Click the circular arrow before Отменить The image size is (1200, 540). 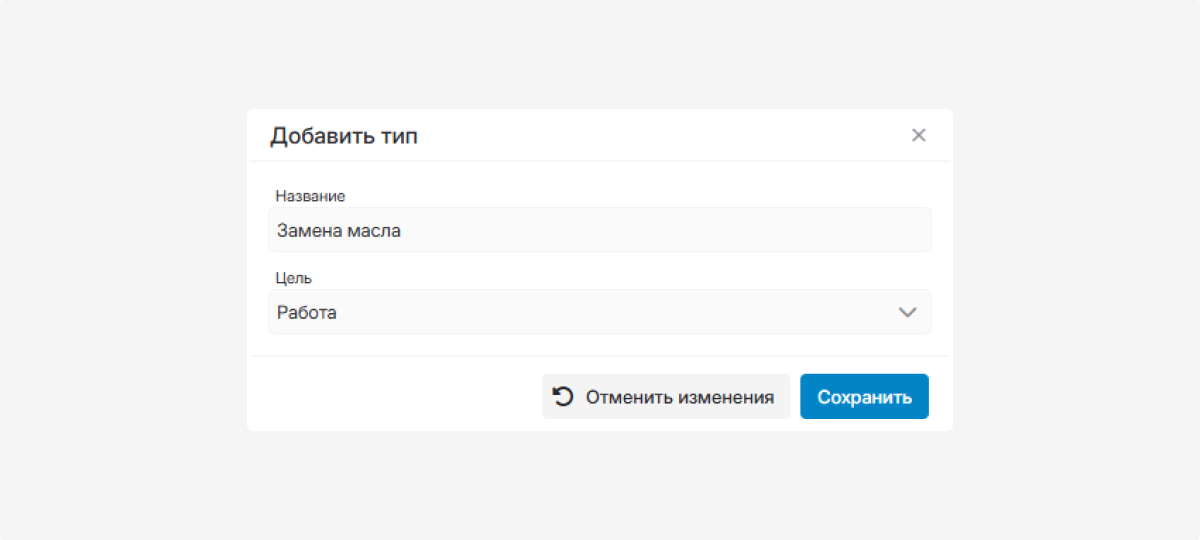click(564, 397)
